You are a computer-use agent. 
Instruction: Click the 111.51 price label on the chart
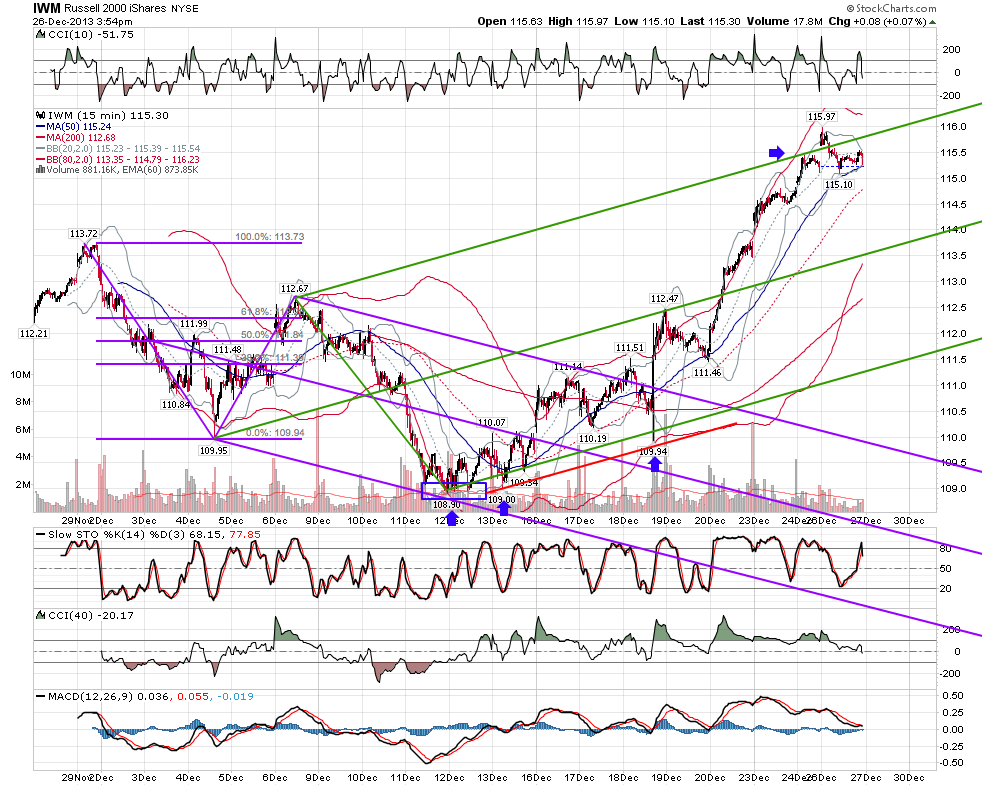629,348
